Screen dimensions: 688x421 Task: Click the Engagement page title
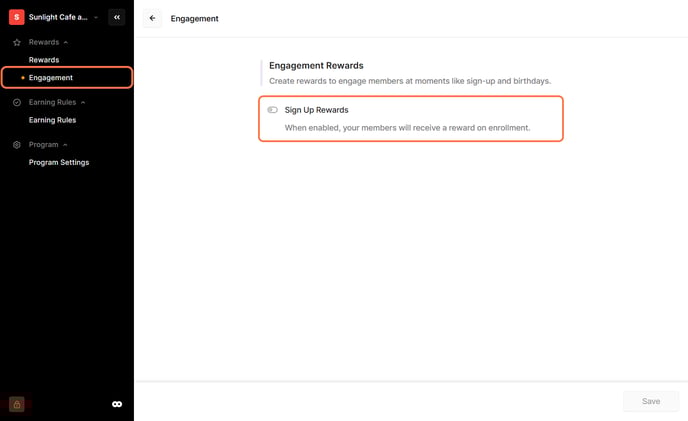point(194,18)
